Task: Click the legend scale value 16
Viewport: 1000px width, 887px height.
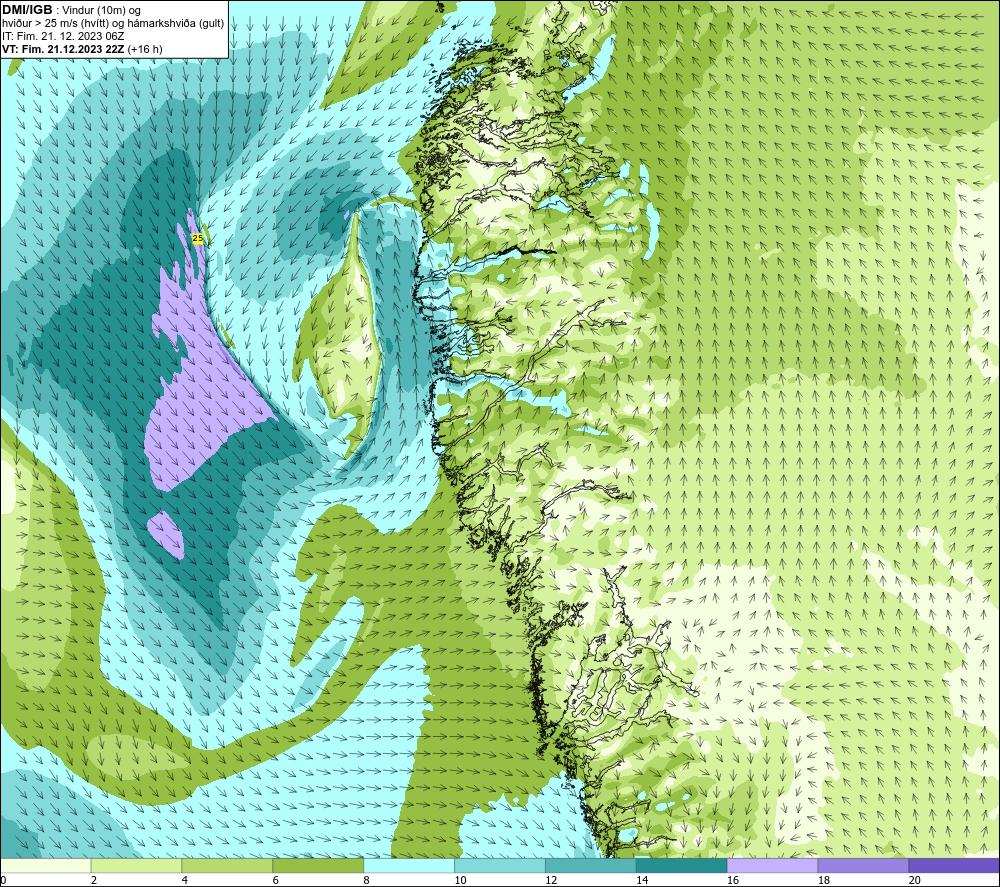Action: [x=733, y=880]
